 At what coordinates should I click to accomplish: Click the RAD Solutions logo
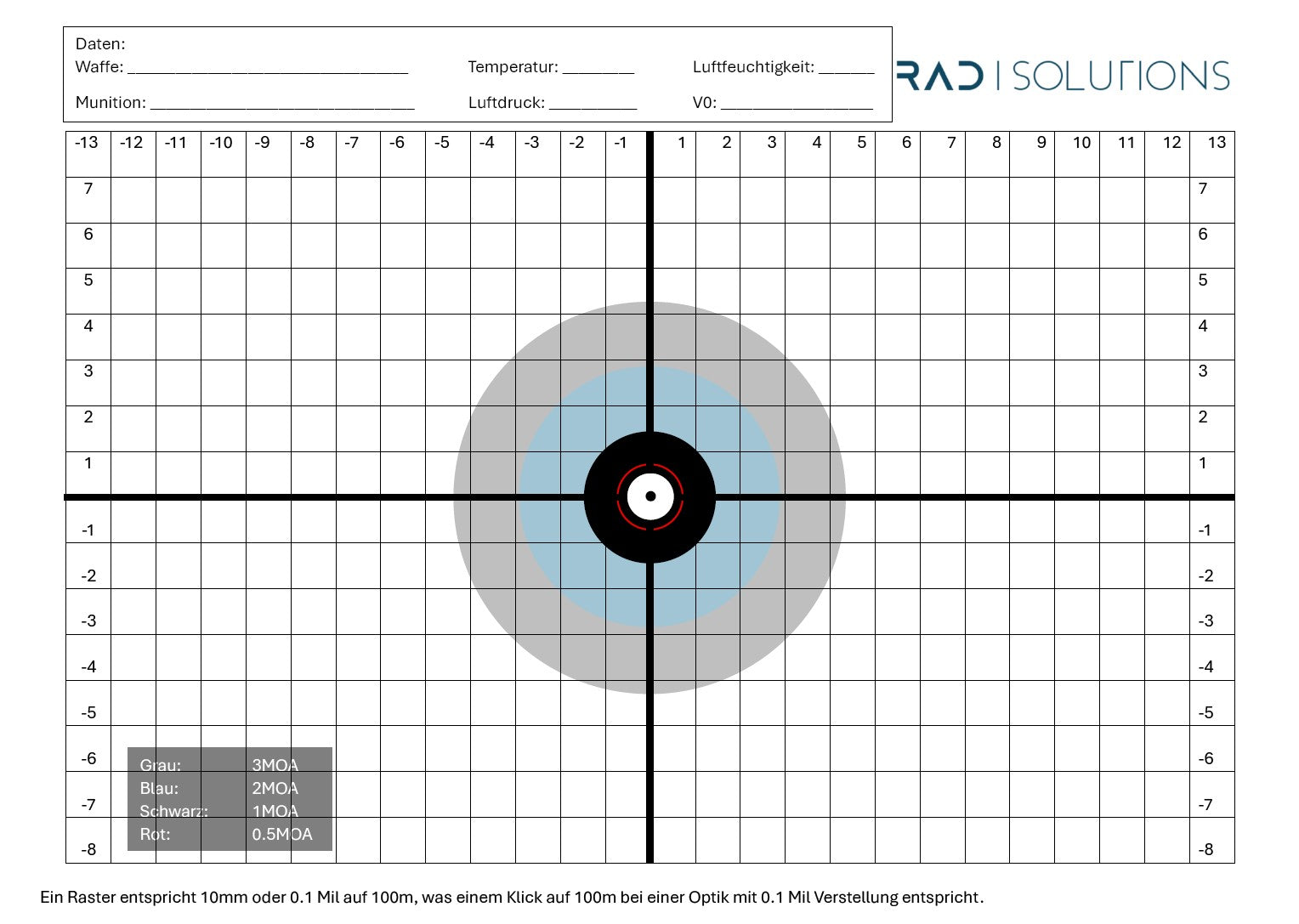coord(1063,76)
